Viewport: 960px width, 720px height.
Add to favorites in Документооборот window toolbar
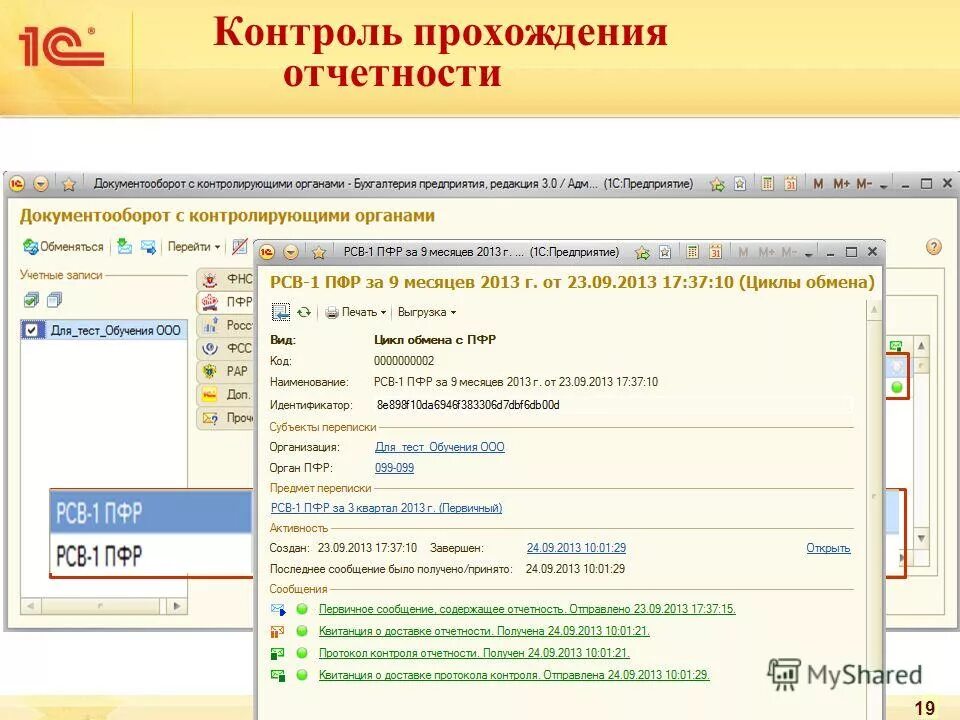(x=716, y=184)
